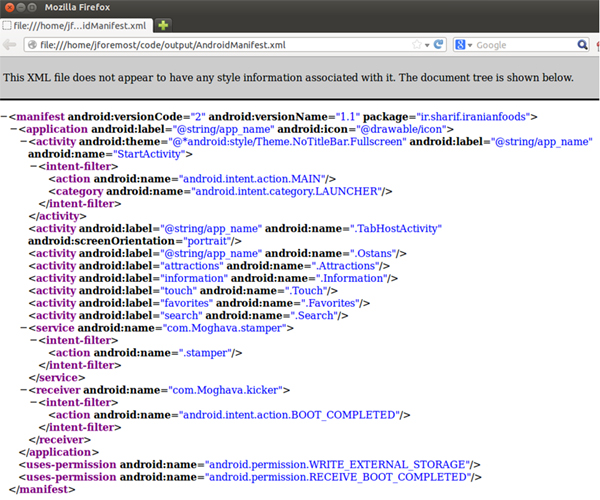
Task: Collapse the com.Moghava.kicker receiver element
Action: click(24, 390)
